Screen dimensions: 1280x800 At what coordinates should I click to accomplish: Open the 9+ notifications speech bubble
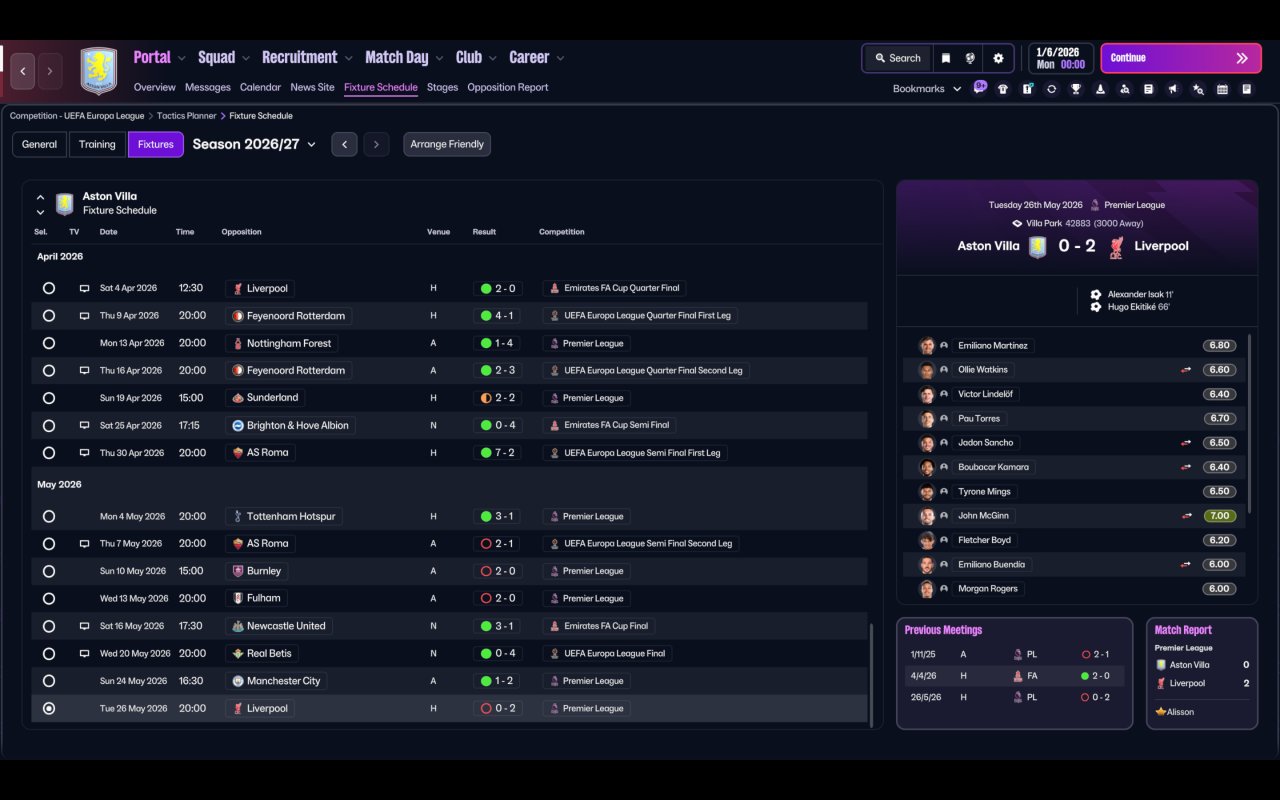[x=980, y=87]
